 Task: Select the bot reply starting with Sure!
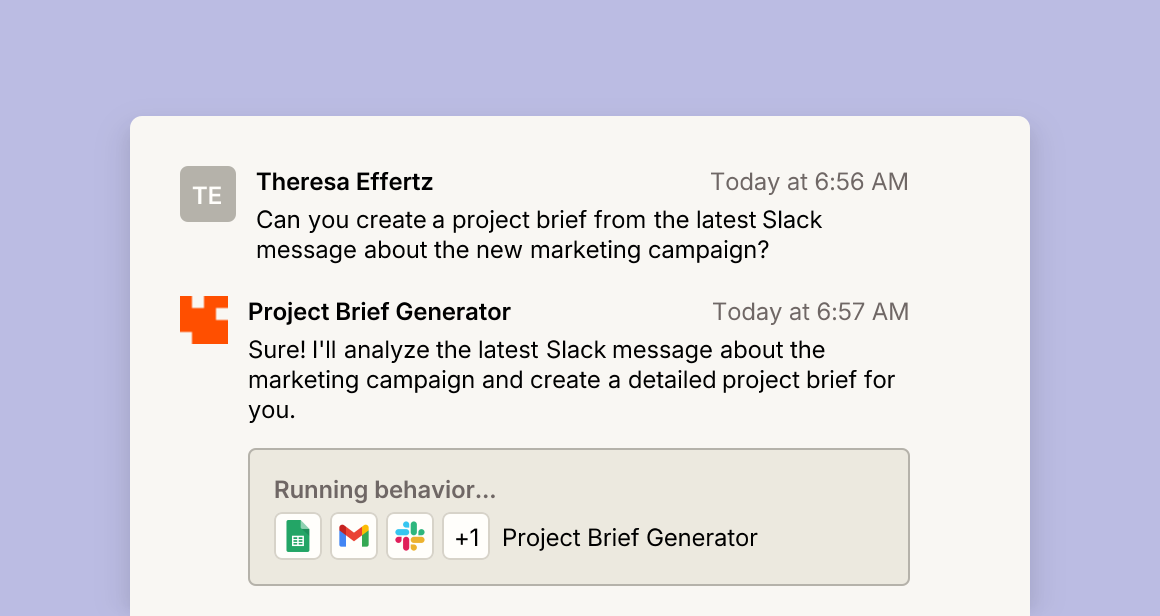[572, 379]
